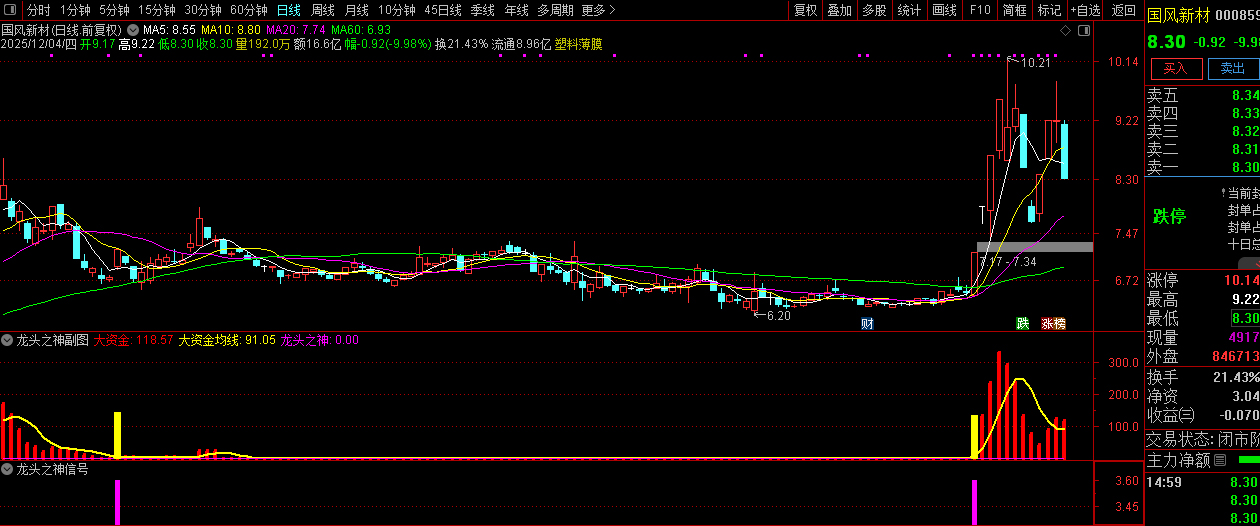The width and height of the screenshot is (1260, 526).
Task: Select the 季线 quarterly chart tab
Action: (482, 10)
